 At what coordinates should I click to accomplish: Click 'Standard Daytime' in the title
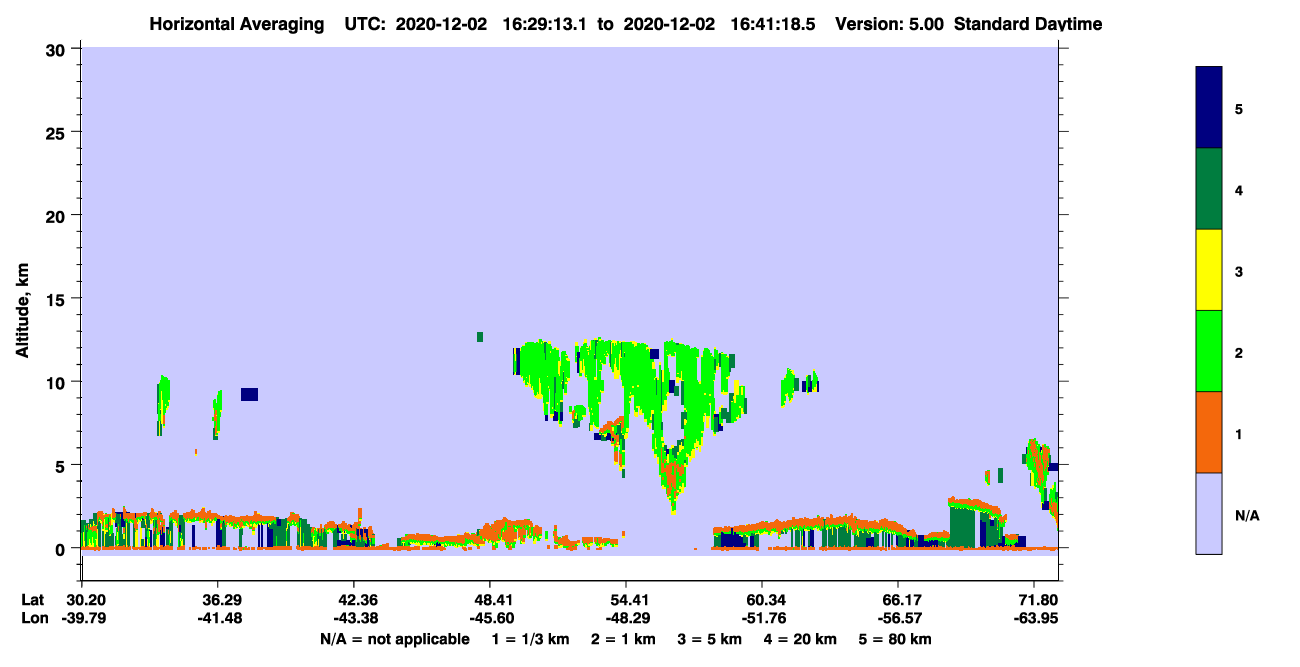tap(1028, 24)
